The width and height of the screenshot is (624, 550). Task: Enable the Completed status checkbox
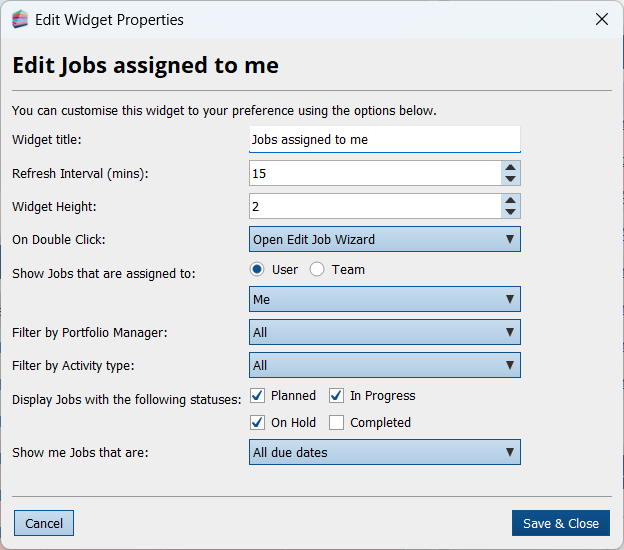[336, 423]
